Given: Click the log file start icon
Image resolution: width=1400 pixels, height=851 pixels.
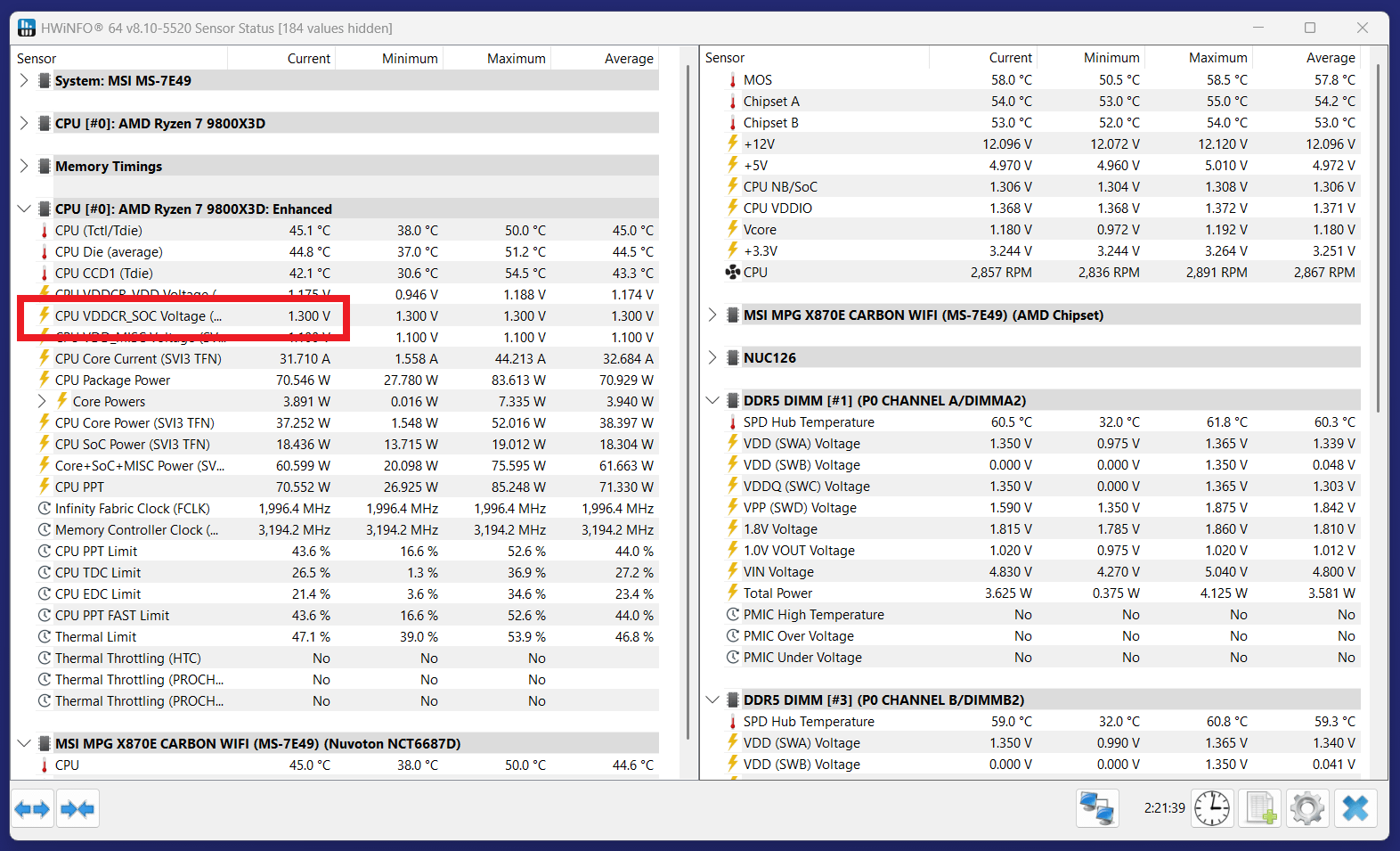Looking at the screenshot, I should pos(1260,808).
